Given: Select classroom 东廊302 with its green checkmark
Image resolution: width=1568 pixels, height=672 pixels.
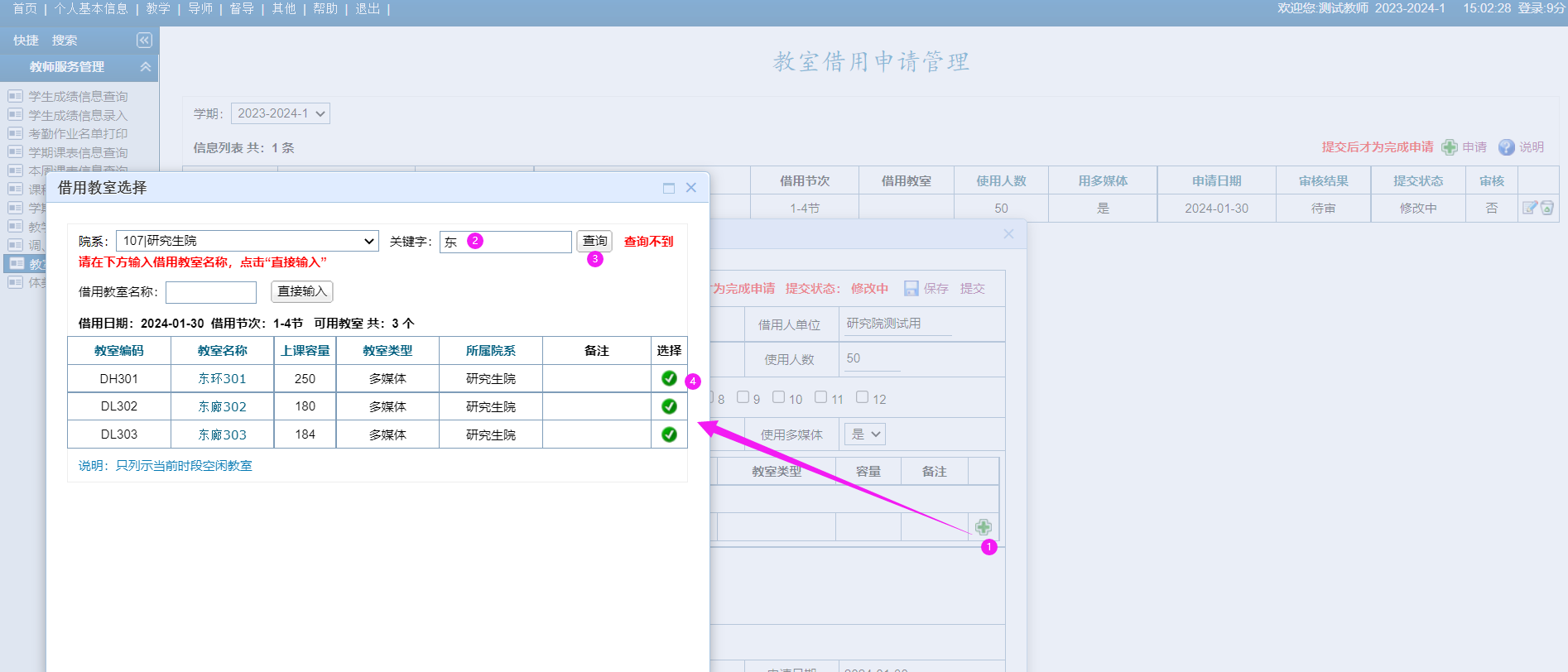Looking at the screenshot, I should tap(669, 406).
